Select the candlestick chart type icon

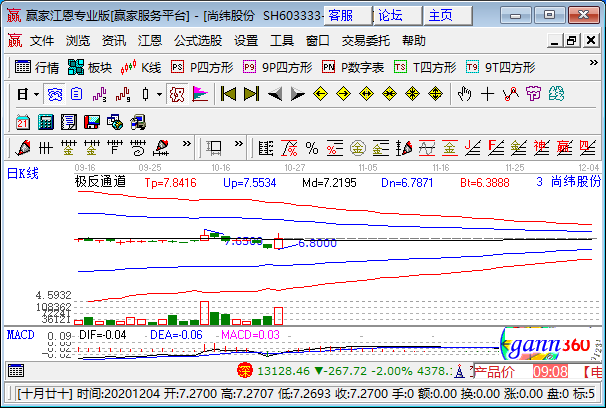tap(145, 94)
